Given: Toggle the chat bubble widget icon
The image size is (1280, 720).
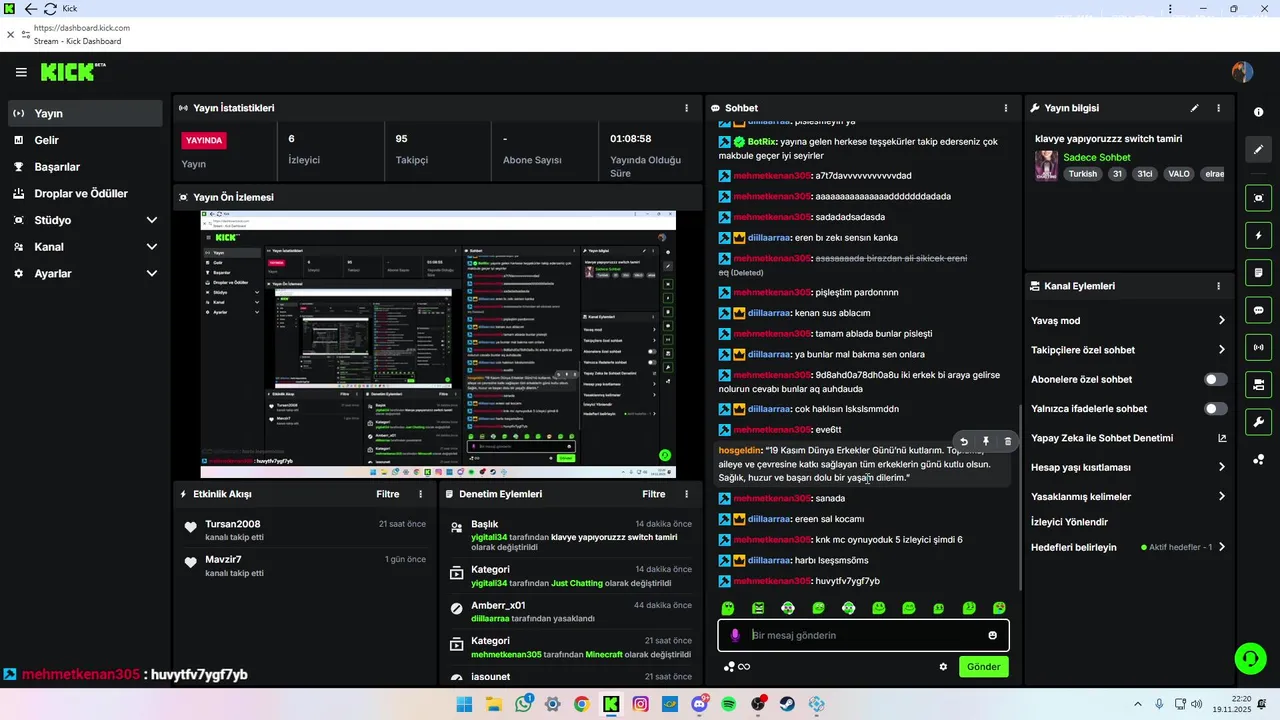Looking at the screenshot, I should [1258, 310].
